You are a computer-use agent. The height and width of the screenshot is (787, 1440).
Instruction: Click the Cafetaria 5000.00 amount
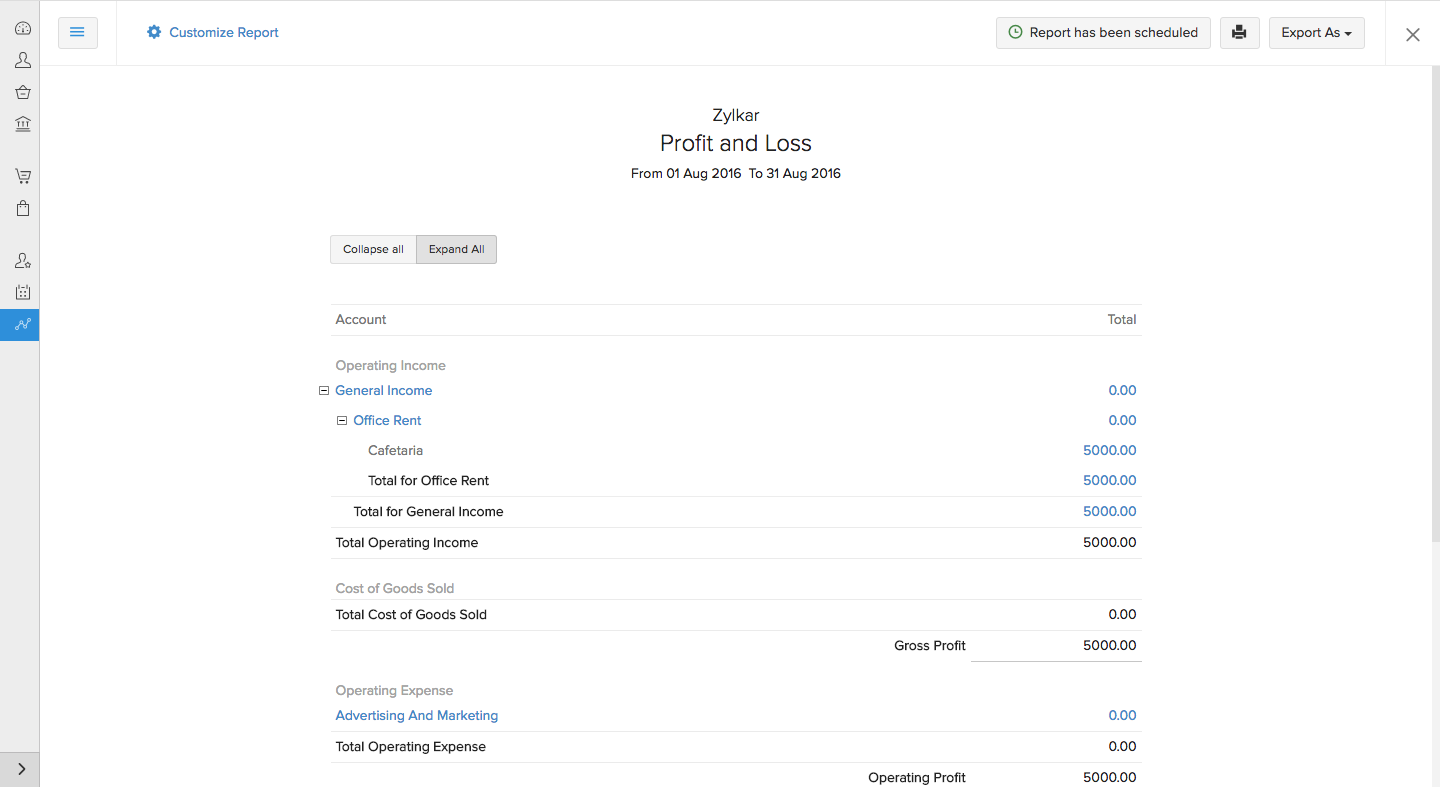tap(1109, 451)
